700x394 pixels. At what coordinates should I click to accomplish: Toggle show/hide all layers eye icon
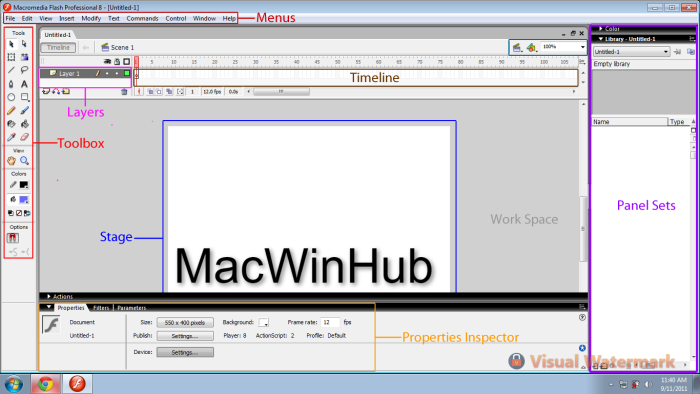(x=107, y=62)
